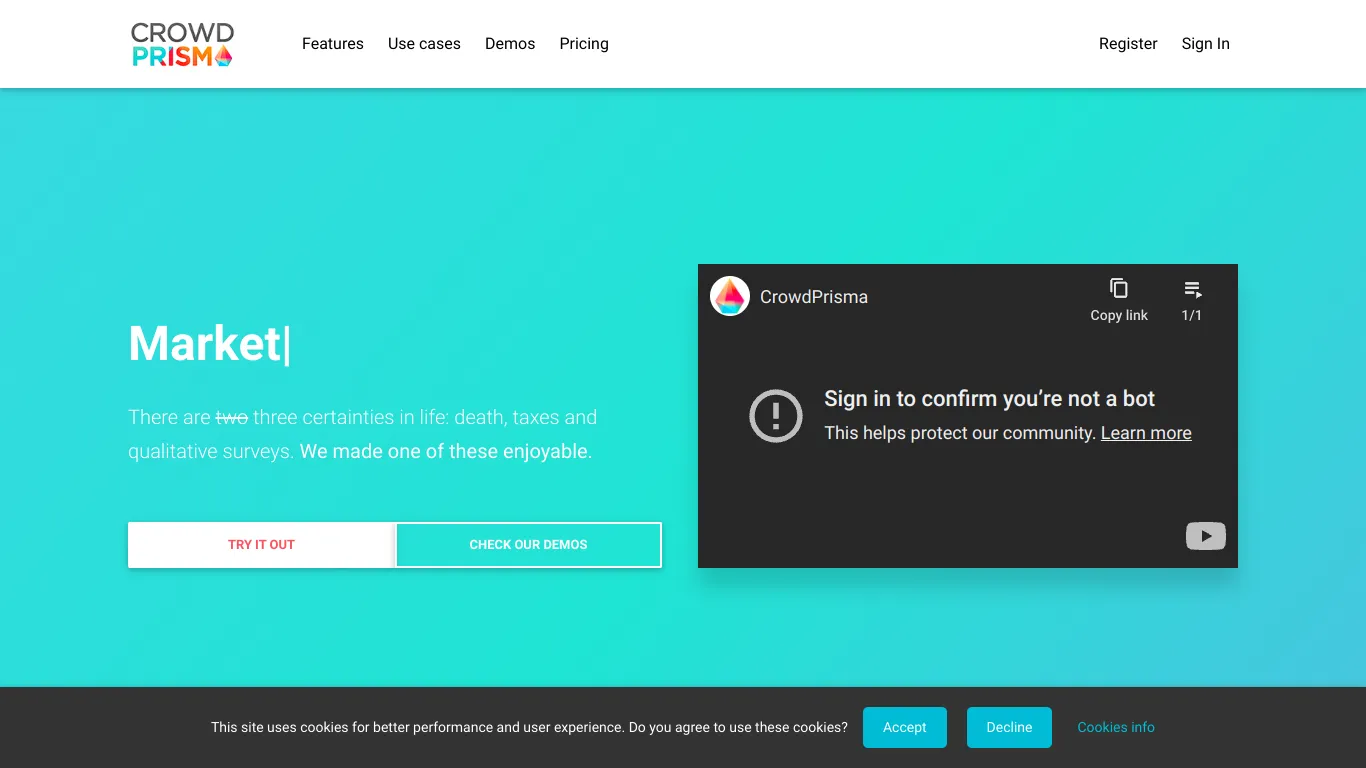Click the CrowdPrisma logo in header
The image size is (1366, 768).
tap(182, 44)
